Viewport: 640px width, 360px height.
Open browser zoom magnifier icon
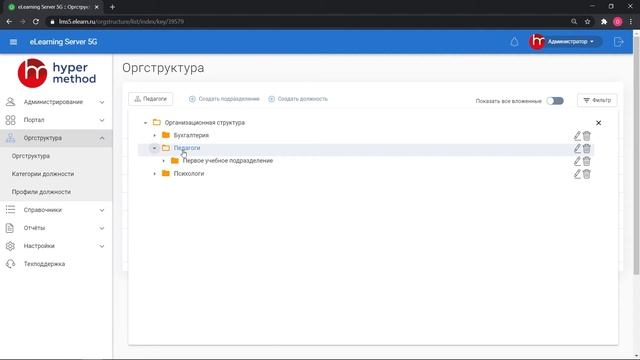click(x=574, y=21)
